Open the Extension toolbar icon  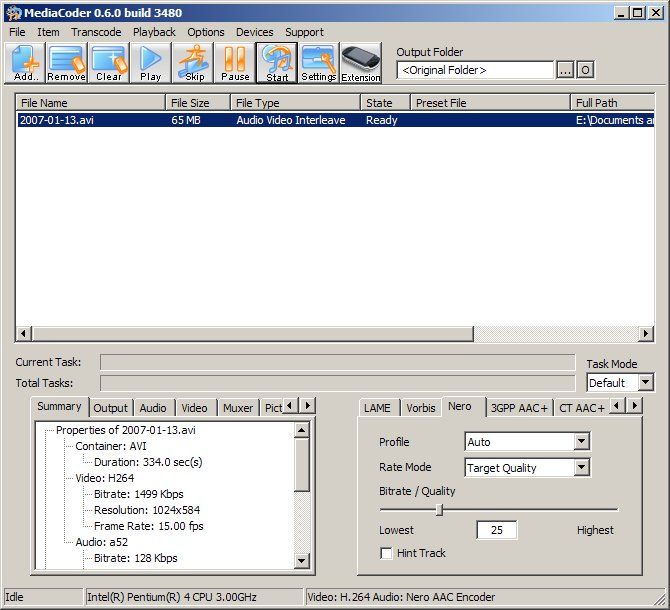pyautogui.click(x=361, y=63)
